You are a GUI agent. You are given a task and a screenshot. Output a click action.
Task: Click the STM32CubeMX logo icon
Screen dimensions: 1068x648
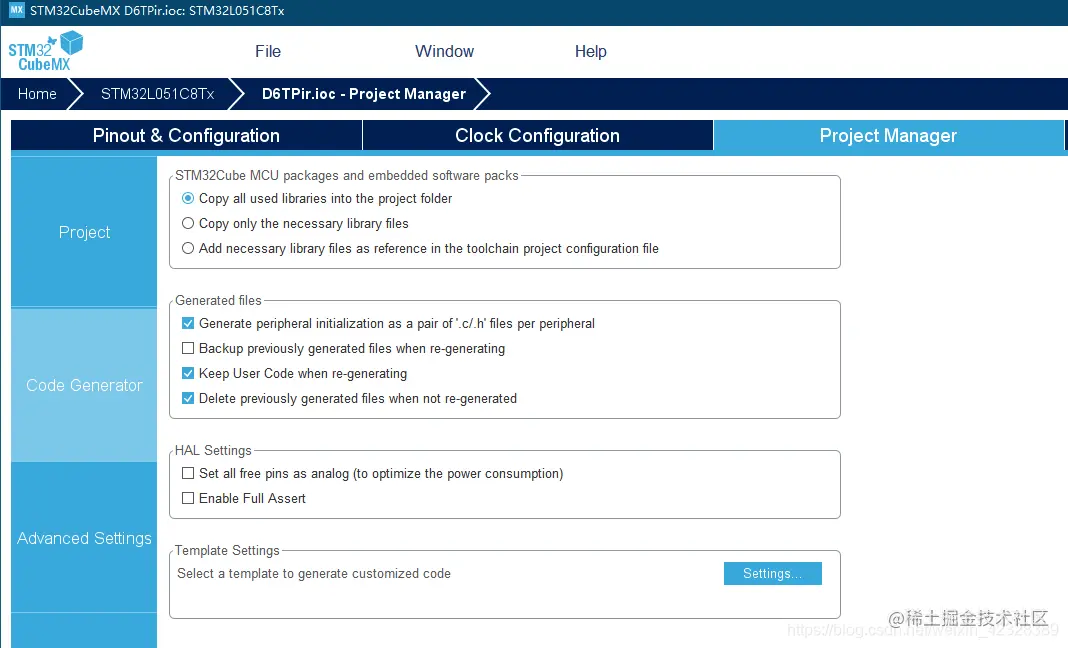46,51
